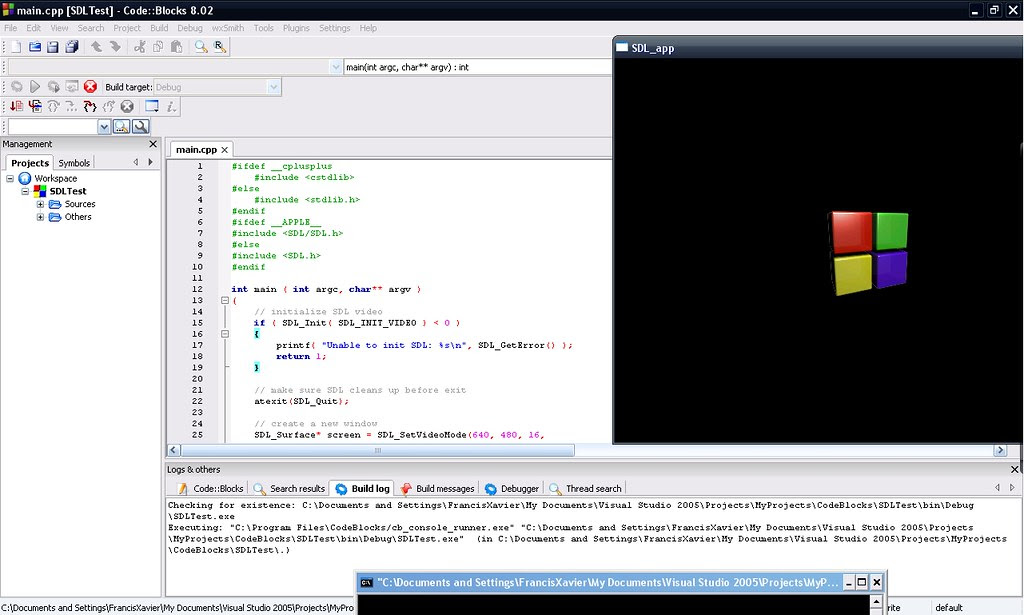Open the debugger Various info icon
This screenshot has height=615, width=1024.
click(171, 106)
